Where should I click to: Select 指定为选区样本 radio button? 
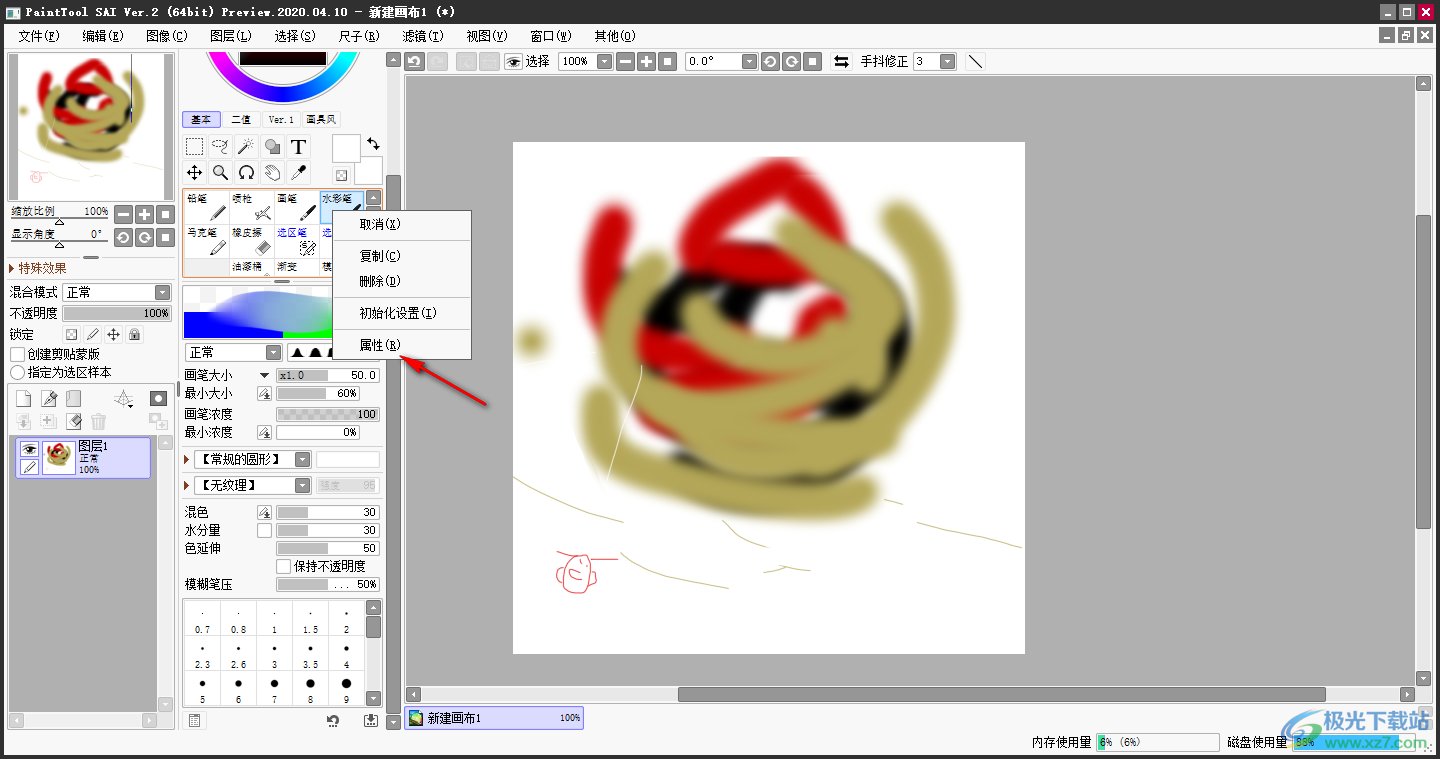click(17, 372)
